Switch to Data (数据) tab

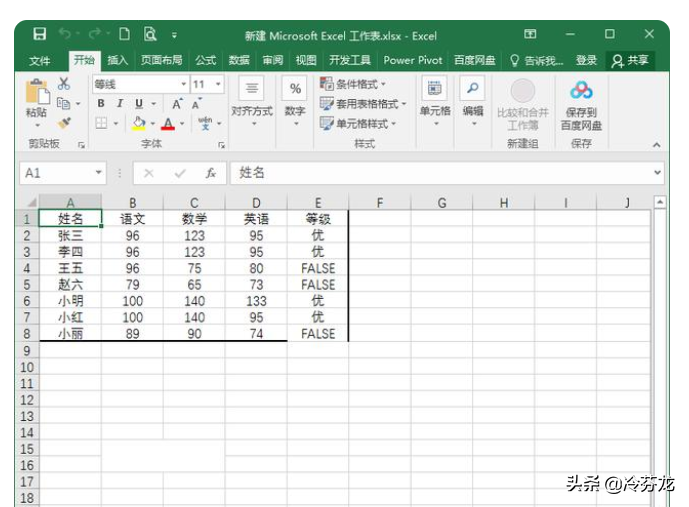tap(239, 60)
